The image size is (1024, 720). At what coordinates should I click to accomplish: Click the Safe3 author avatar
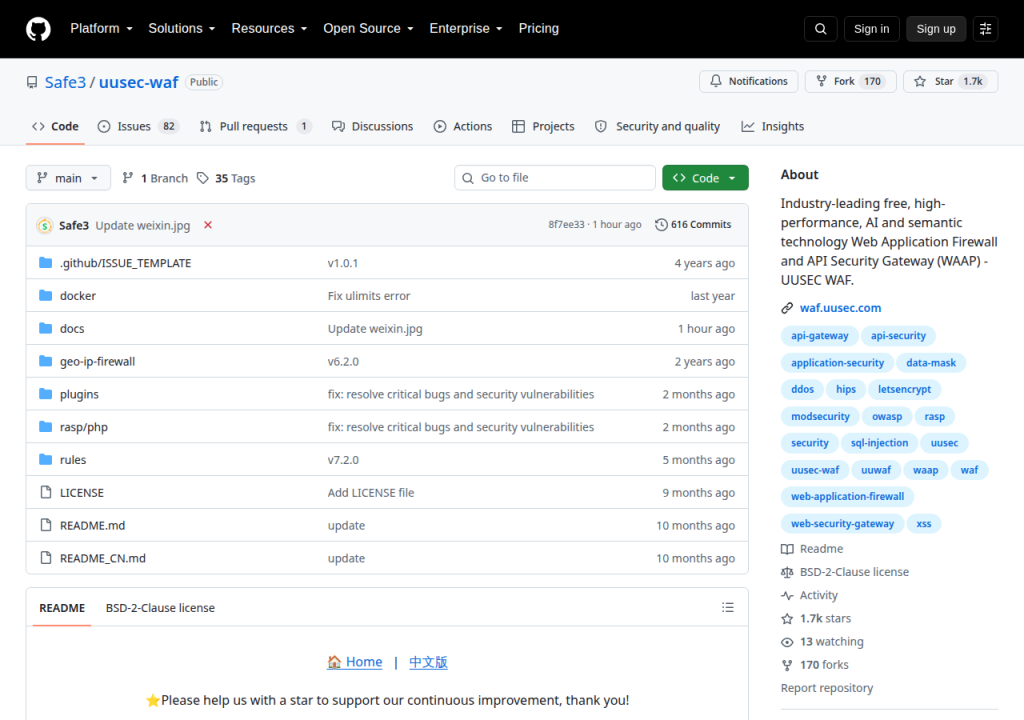tap(44, 225)
